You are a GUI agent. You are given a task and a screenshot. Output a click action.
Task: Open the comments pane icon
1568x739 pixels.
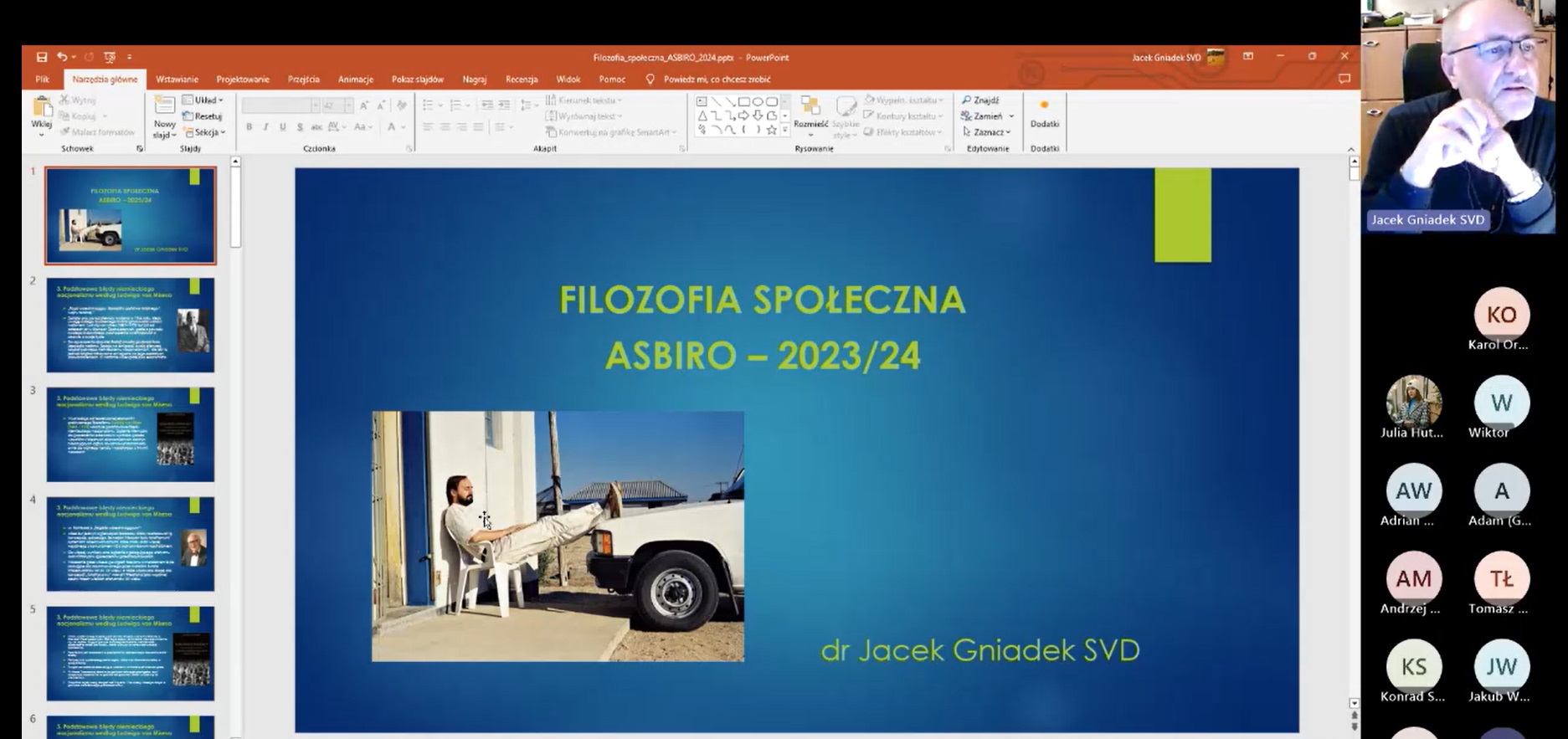click(1344, 79)
